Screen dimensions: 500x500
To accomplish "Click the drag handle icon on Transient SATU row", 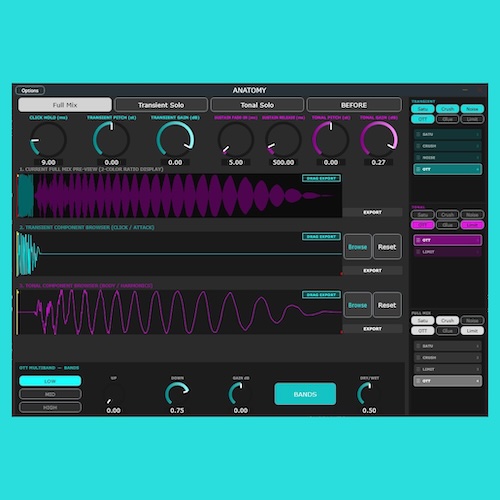I will 418,134.
